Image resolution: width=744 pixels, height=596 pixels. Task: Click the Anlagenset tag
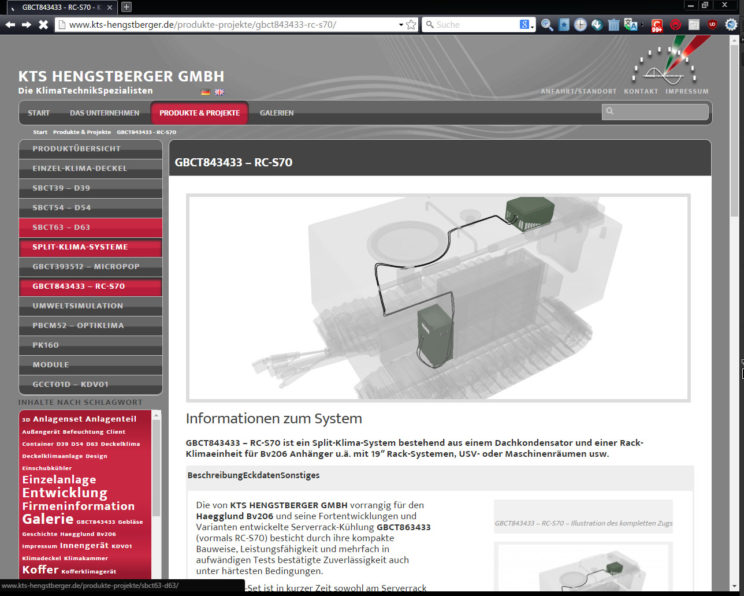(56, 419)
